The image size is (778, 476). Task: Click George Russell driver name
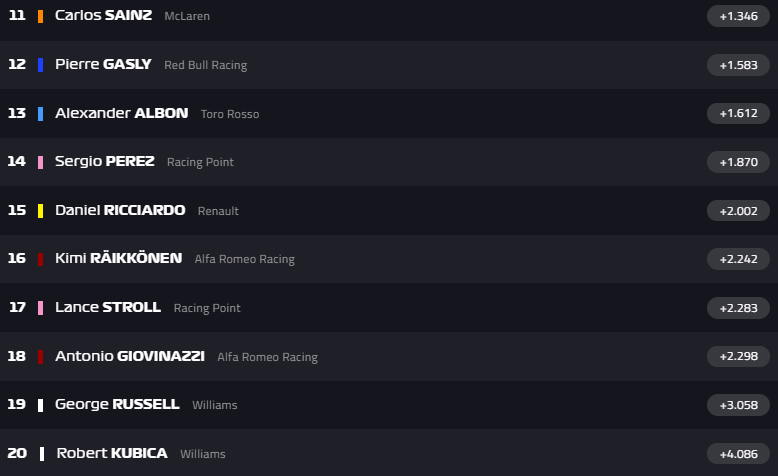(117, 404)
